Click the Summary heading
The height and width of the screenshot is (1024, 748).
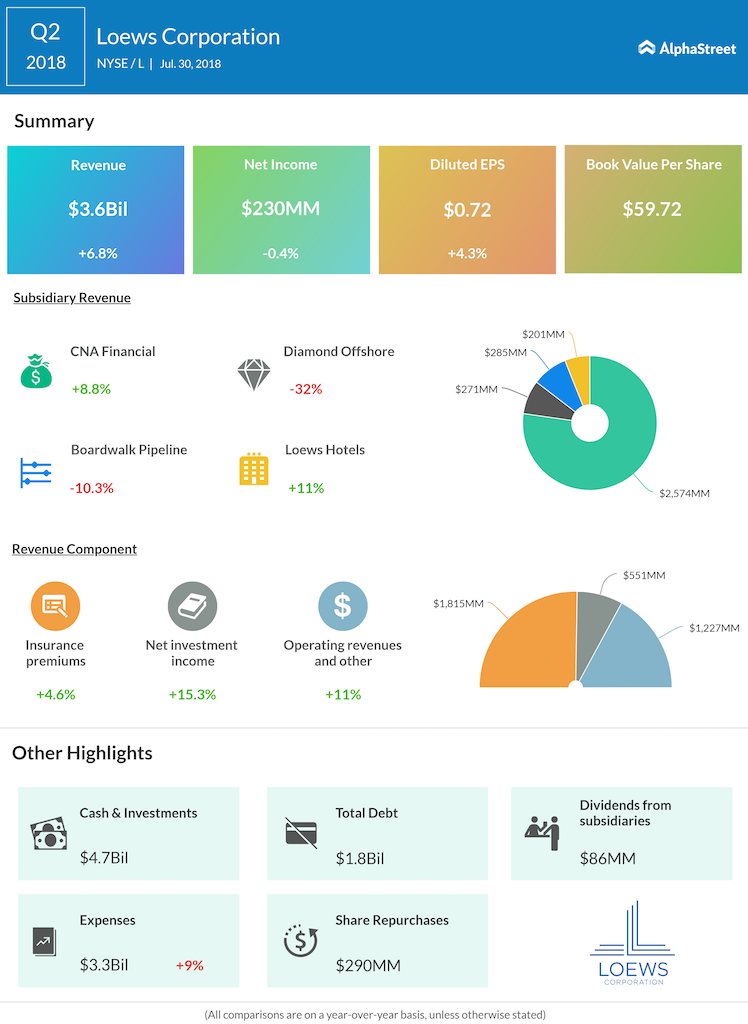click(x=54, y=121)
